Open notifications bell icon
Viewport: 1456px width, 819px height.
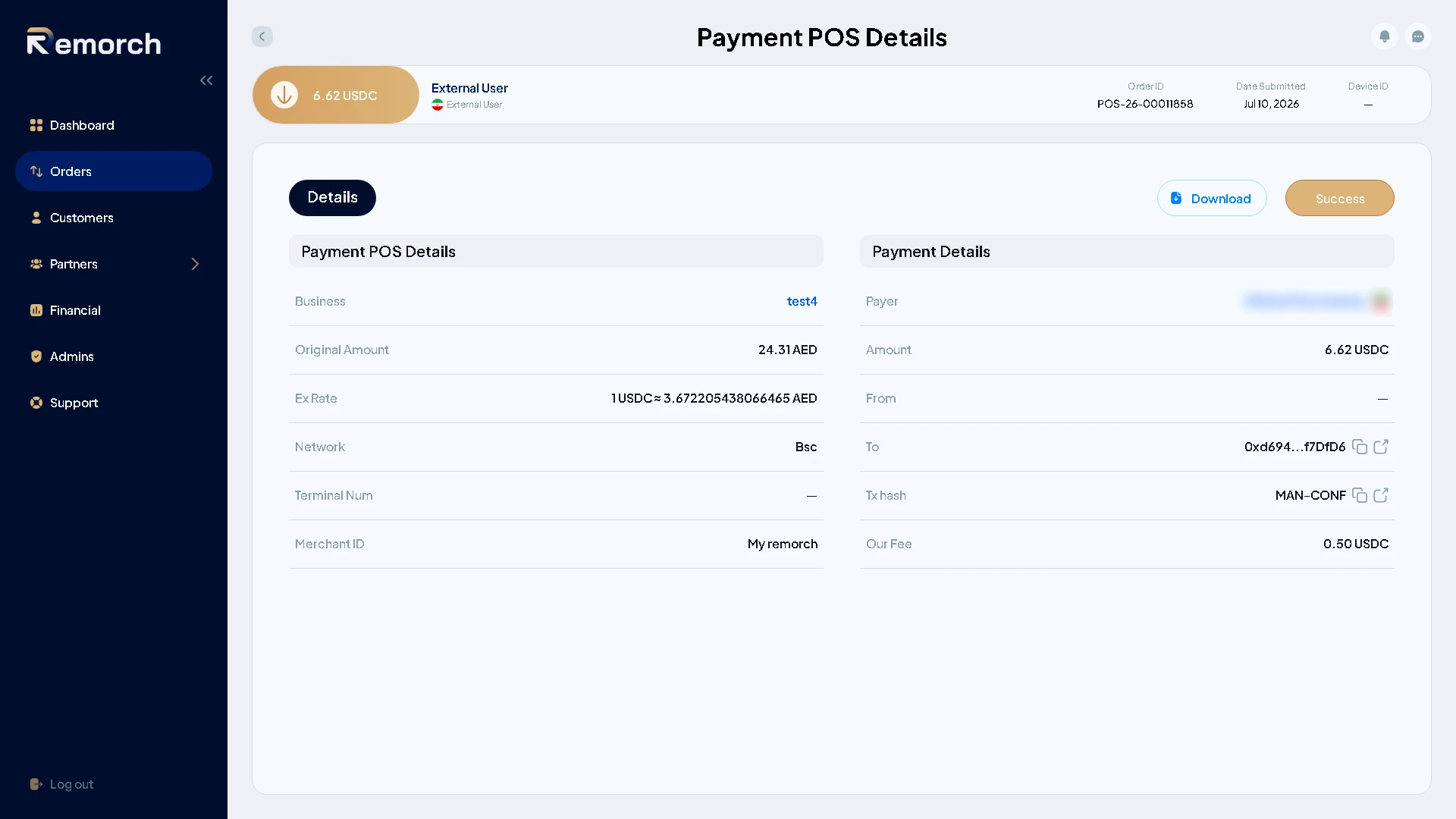pos(1385,36)
